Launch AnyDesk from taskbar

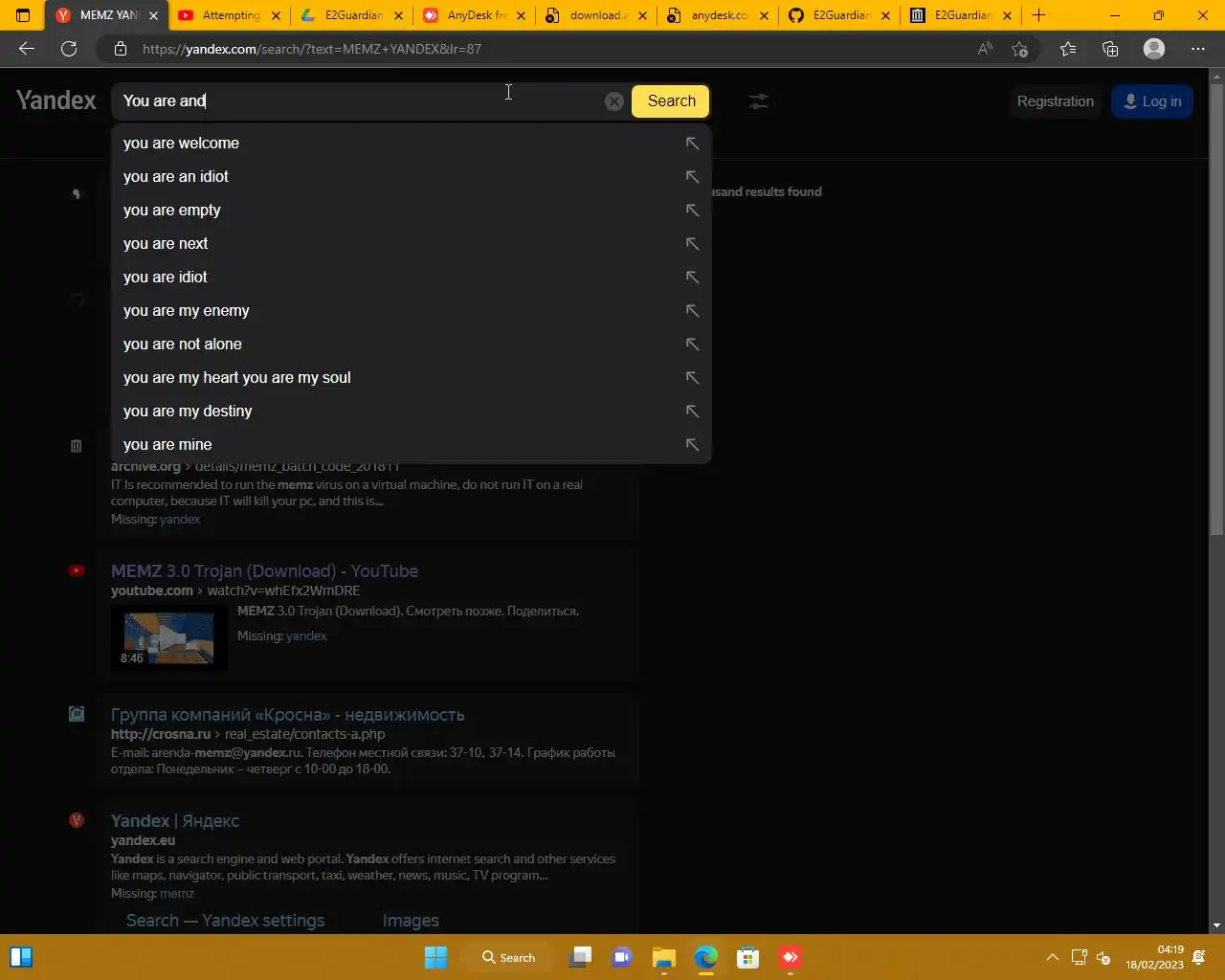coord(791,957)
